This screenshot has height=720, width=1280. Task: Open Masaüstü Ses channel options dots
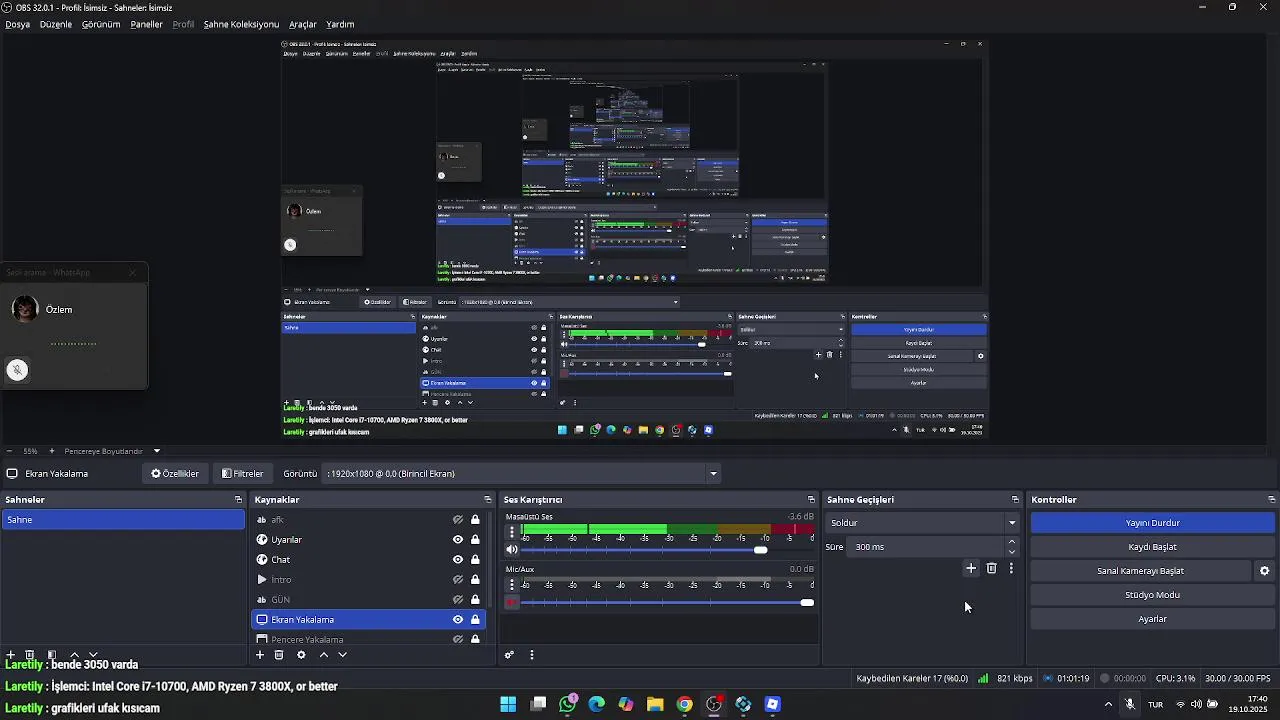pyautogui.click(x=512, y=532)
